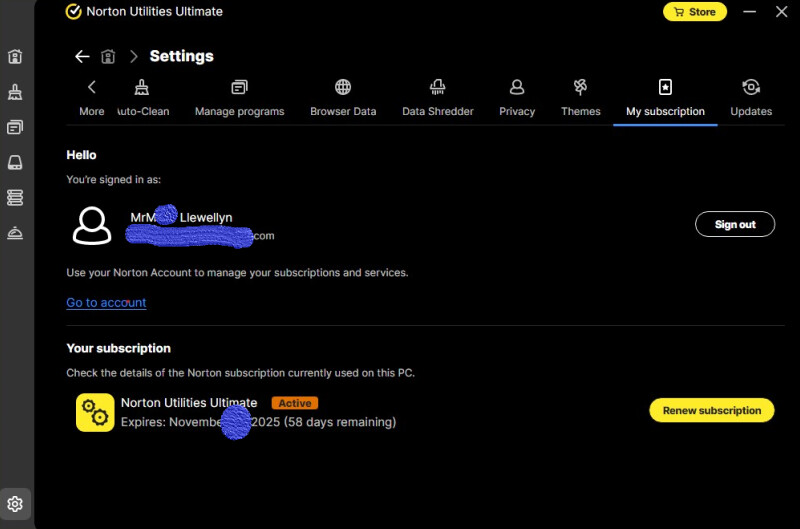This screenshot has height=529, width=800.
Task: Open the Manage programs tab
Action: 239,98
